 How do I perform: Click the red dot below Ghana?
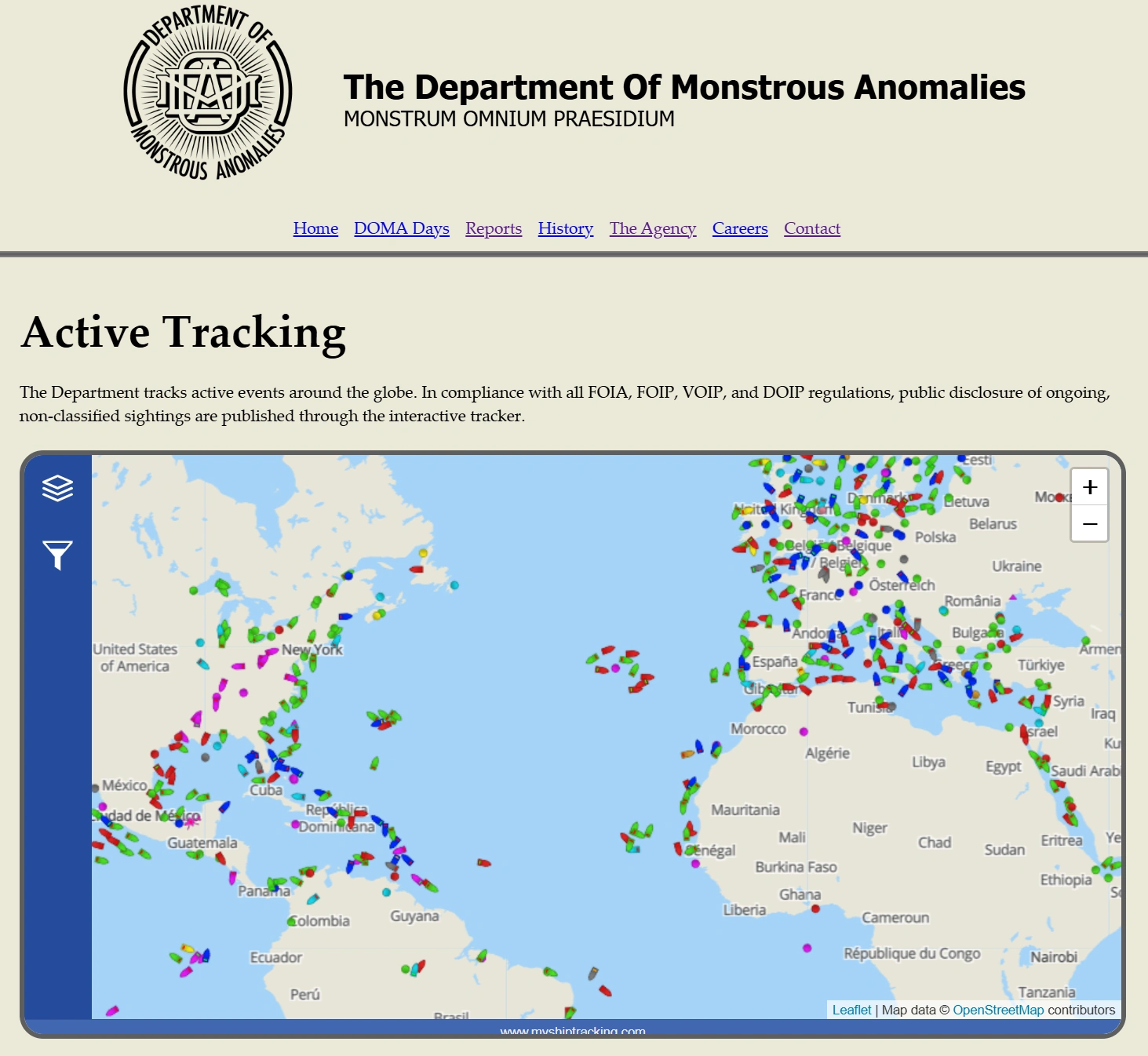tap(815, 909)
